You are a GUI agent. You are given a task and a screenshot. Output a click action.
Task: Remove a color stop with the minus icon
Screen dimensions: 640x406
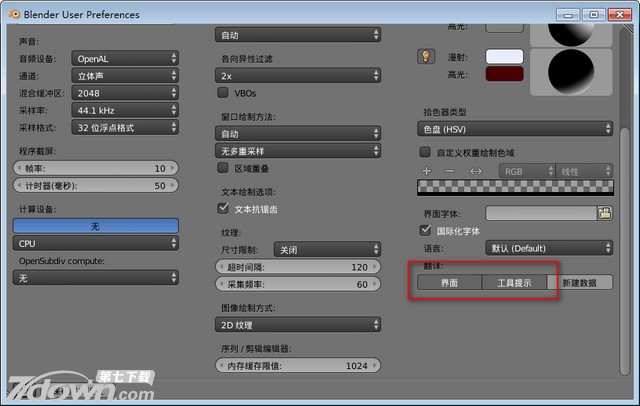[x=449, y=171]
